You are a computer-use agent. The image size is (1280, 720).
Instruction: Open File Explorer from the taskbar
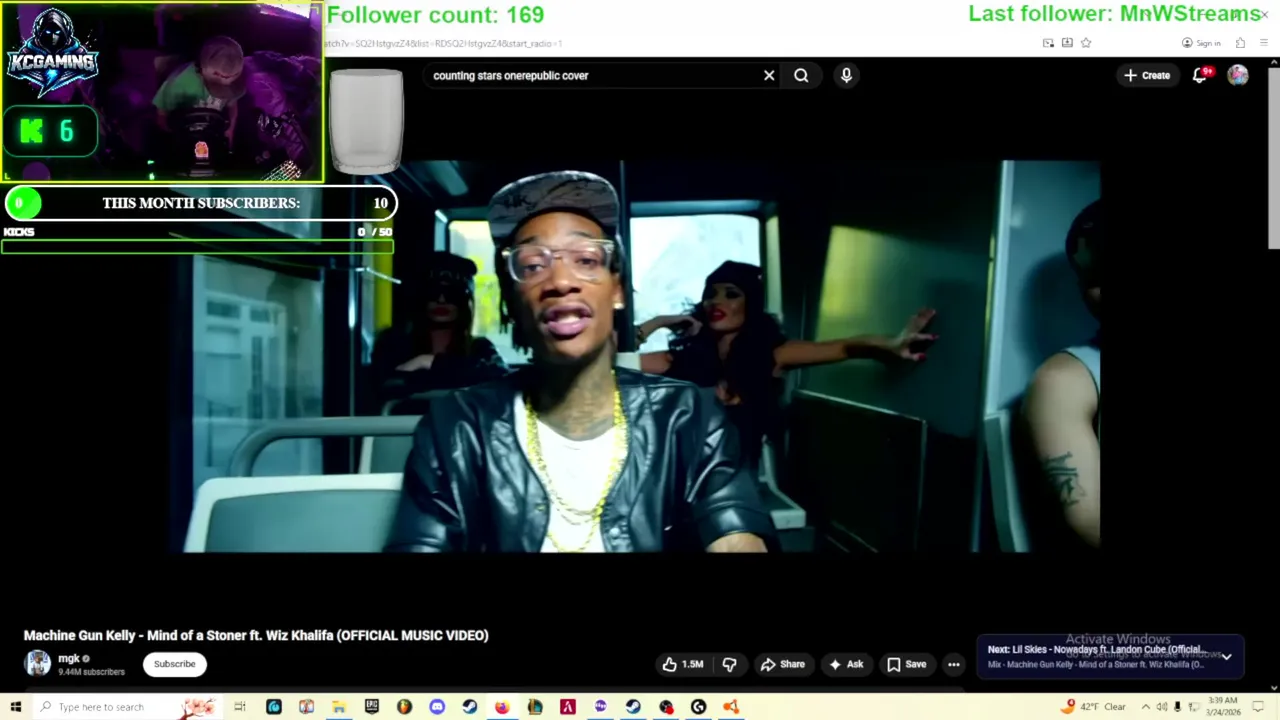(x=339, y=707)
